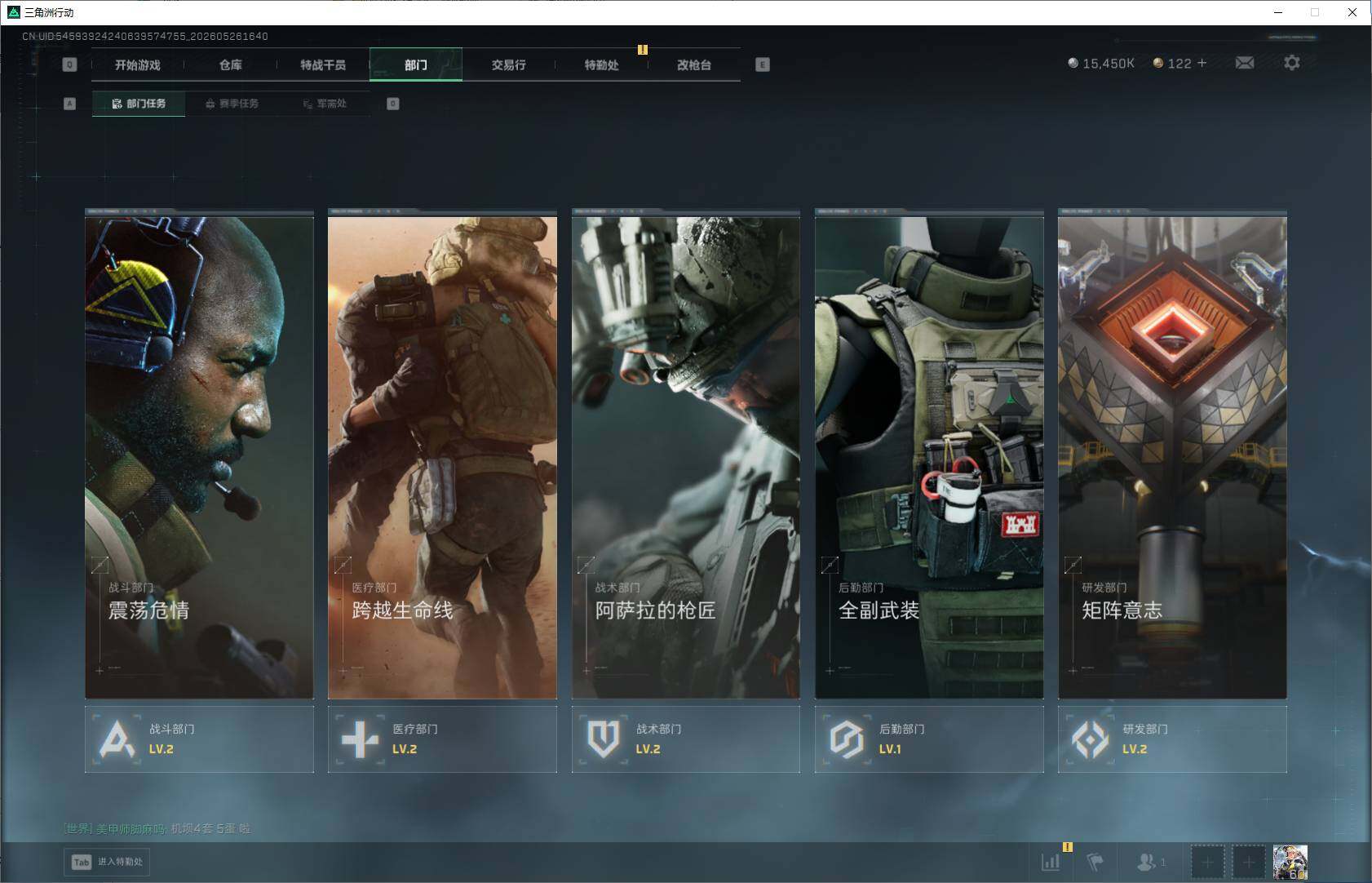Close the 三角洲行动 window
Image resolution: width=1372 pixels, height=883 pixels.
[1352, 12]
